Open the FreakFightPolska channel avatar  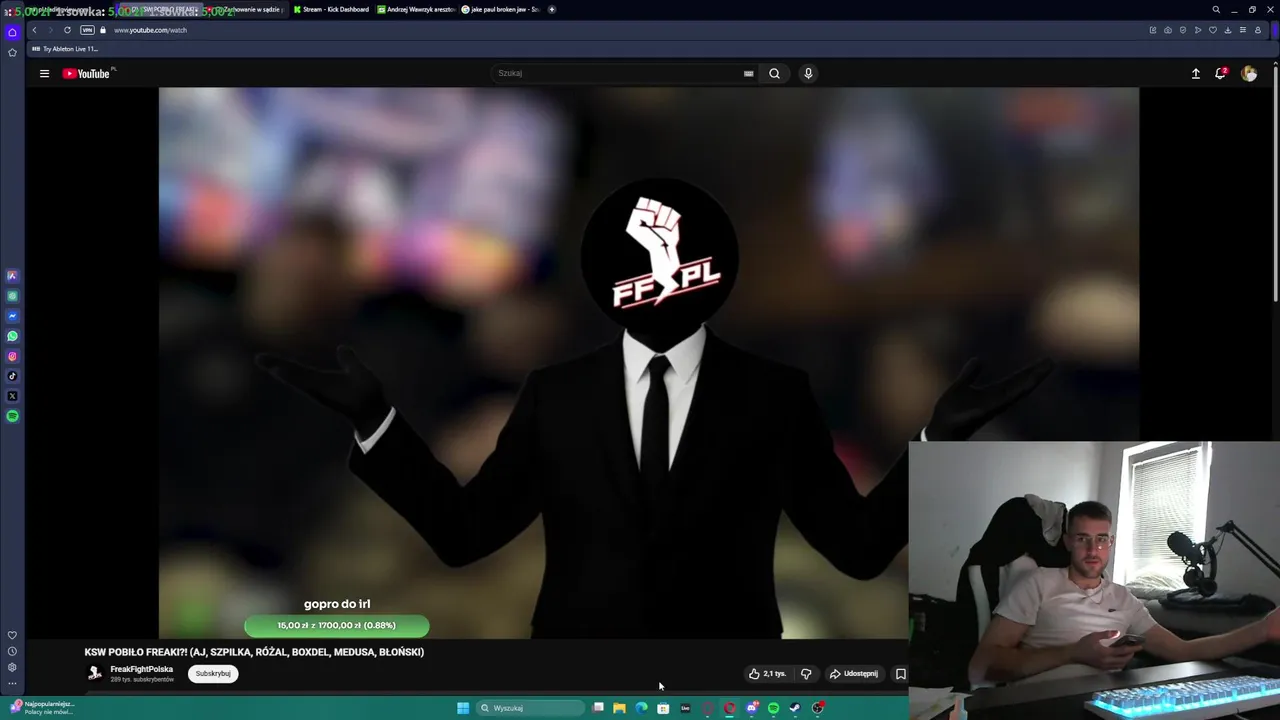tap(95, 673)
